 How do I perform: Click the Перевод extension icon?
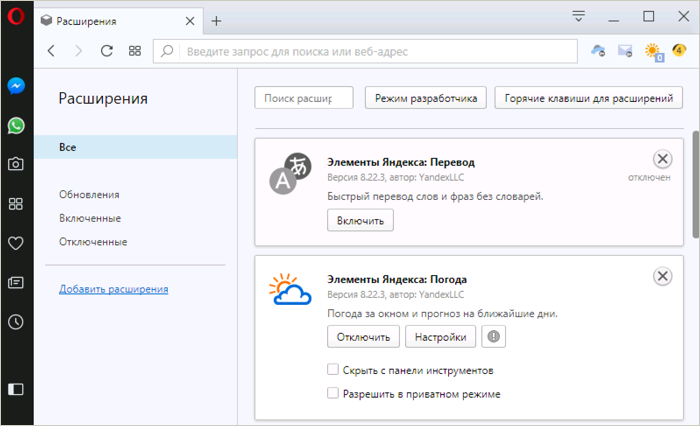290,174
